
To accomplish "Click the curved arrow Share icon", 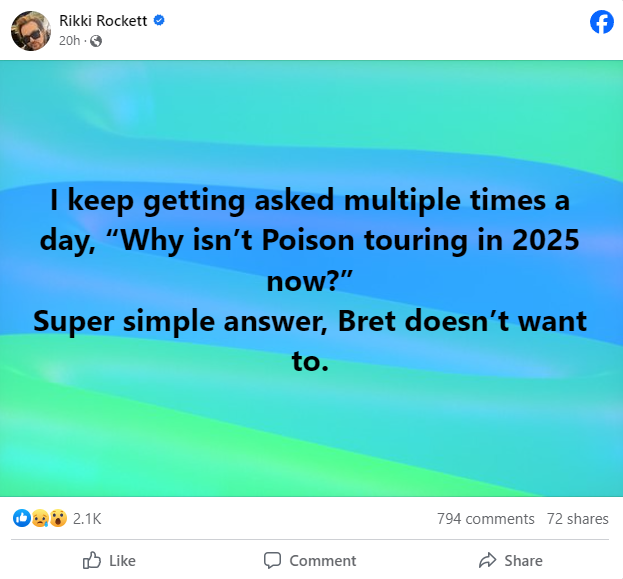I will click(x=487, y=560).
